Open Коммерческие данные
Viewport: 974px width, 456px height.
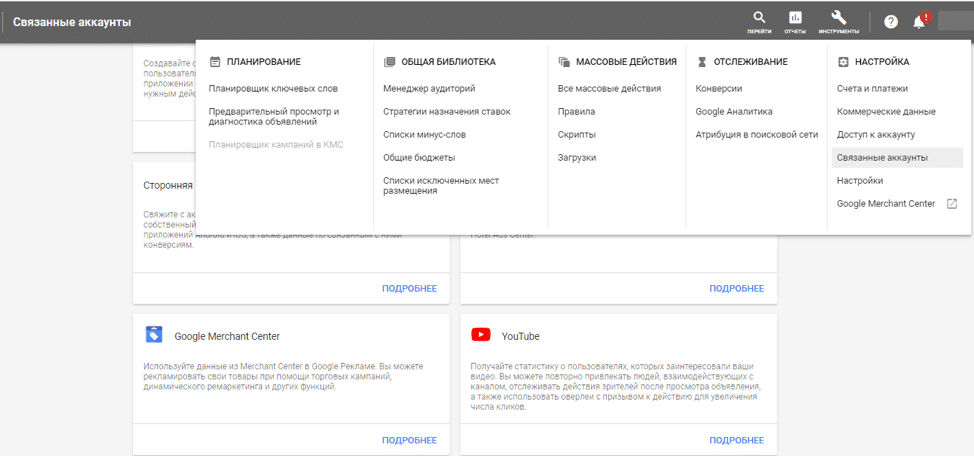point(886,112)
